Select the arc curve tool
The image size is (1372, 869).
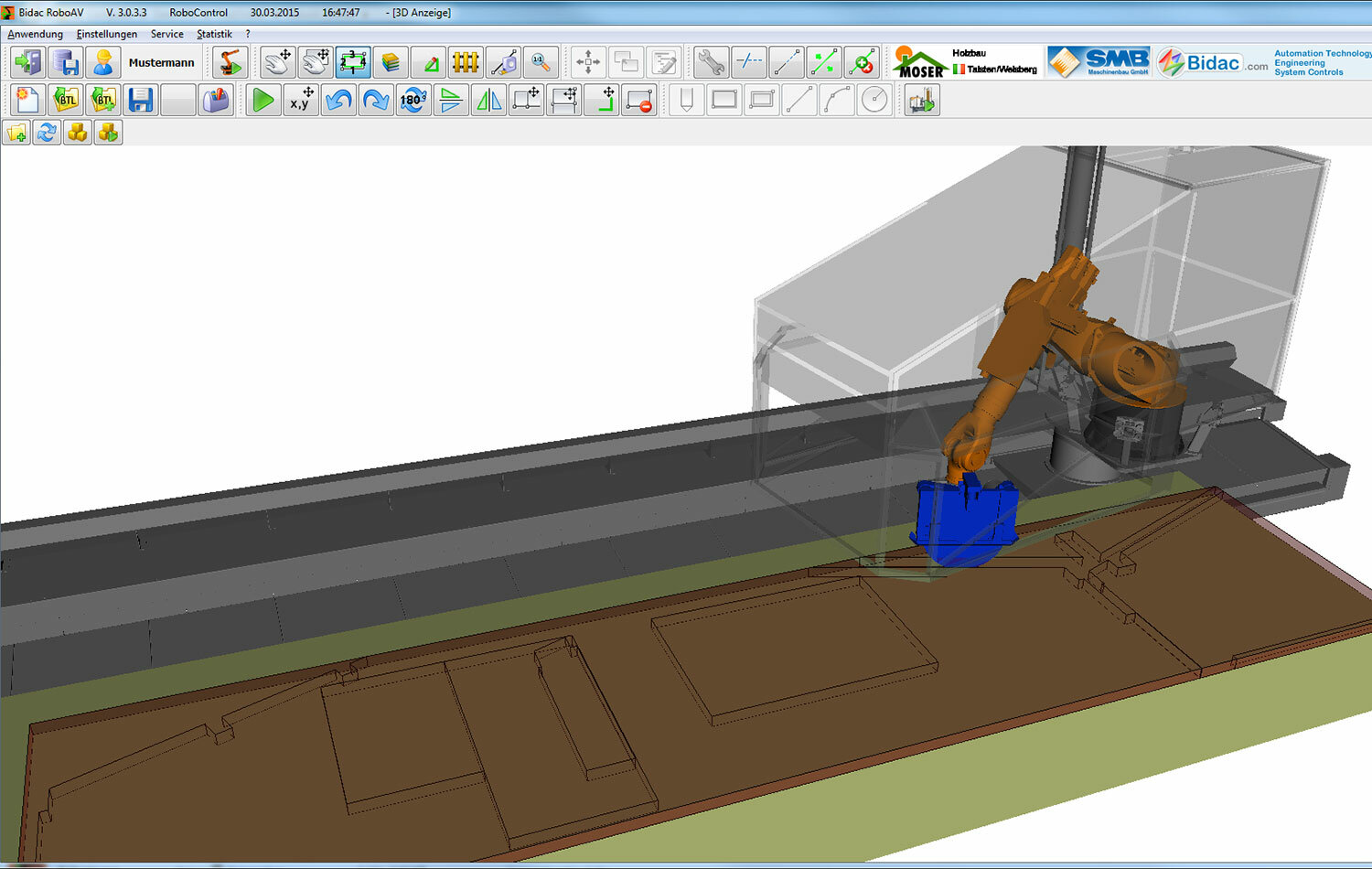[837, 100]
